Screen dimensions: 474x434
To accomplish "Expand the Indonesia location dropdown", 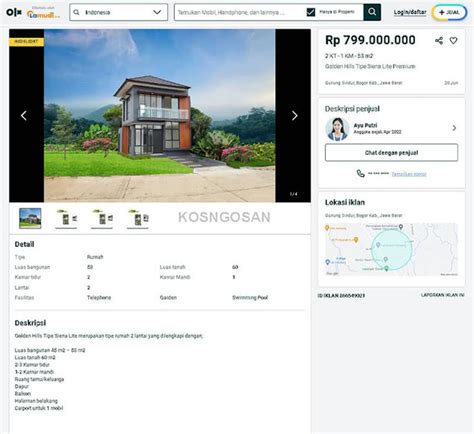I will pos(157,12).
